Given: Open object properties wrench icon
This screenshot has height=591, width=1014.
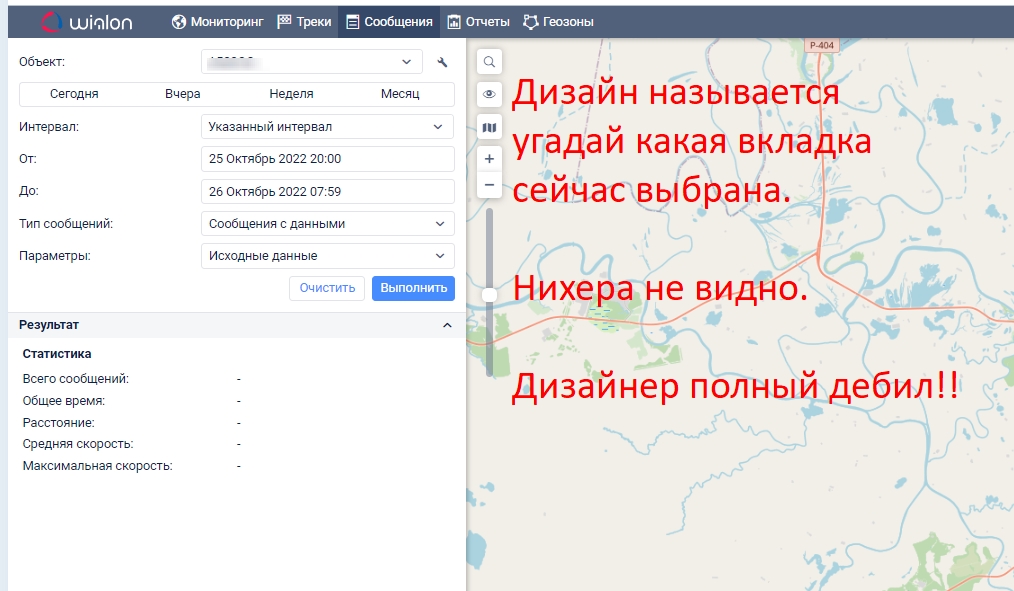Looking at the screenshot, I should pyautogui.click(x=442, y=62).
